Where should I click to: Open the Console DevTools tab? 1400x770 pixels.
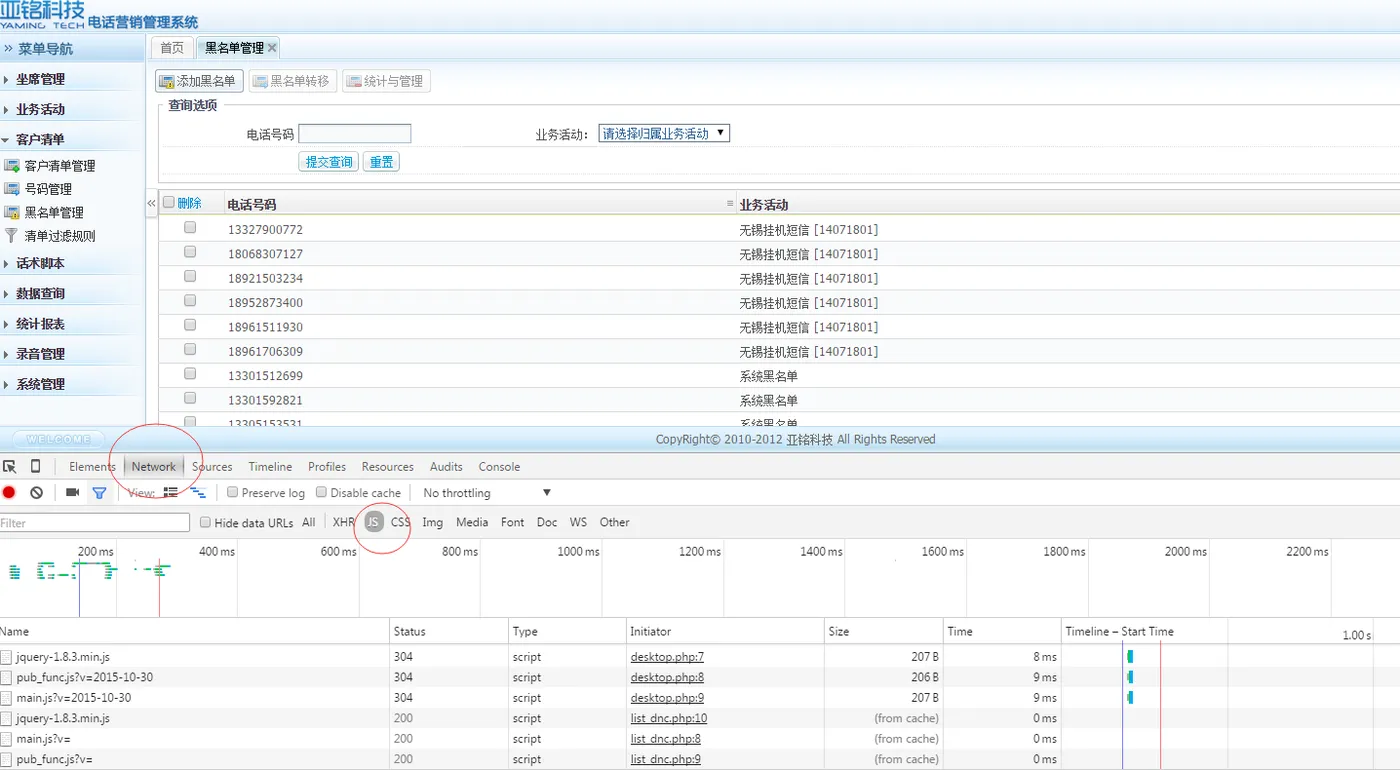[x=499, y=467]
